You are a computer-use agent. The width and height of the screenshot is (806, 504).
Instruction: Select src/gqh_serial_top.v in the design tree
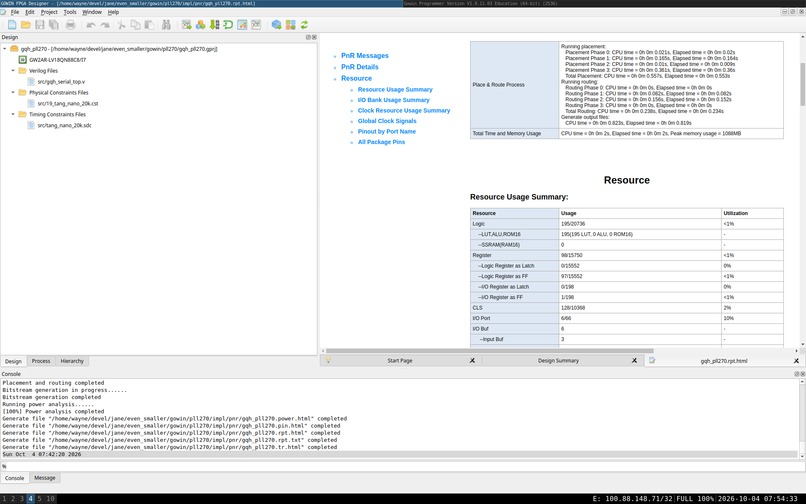(61, 82)
